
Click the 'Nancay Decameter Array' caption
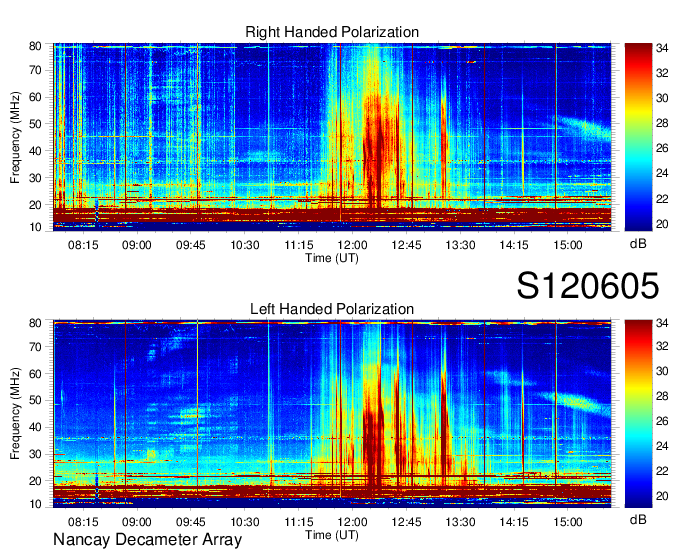point(147,540)
